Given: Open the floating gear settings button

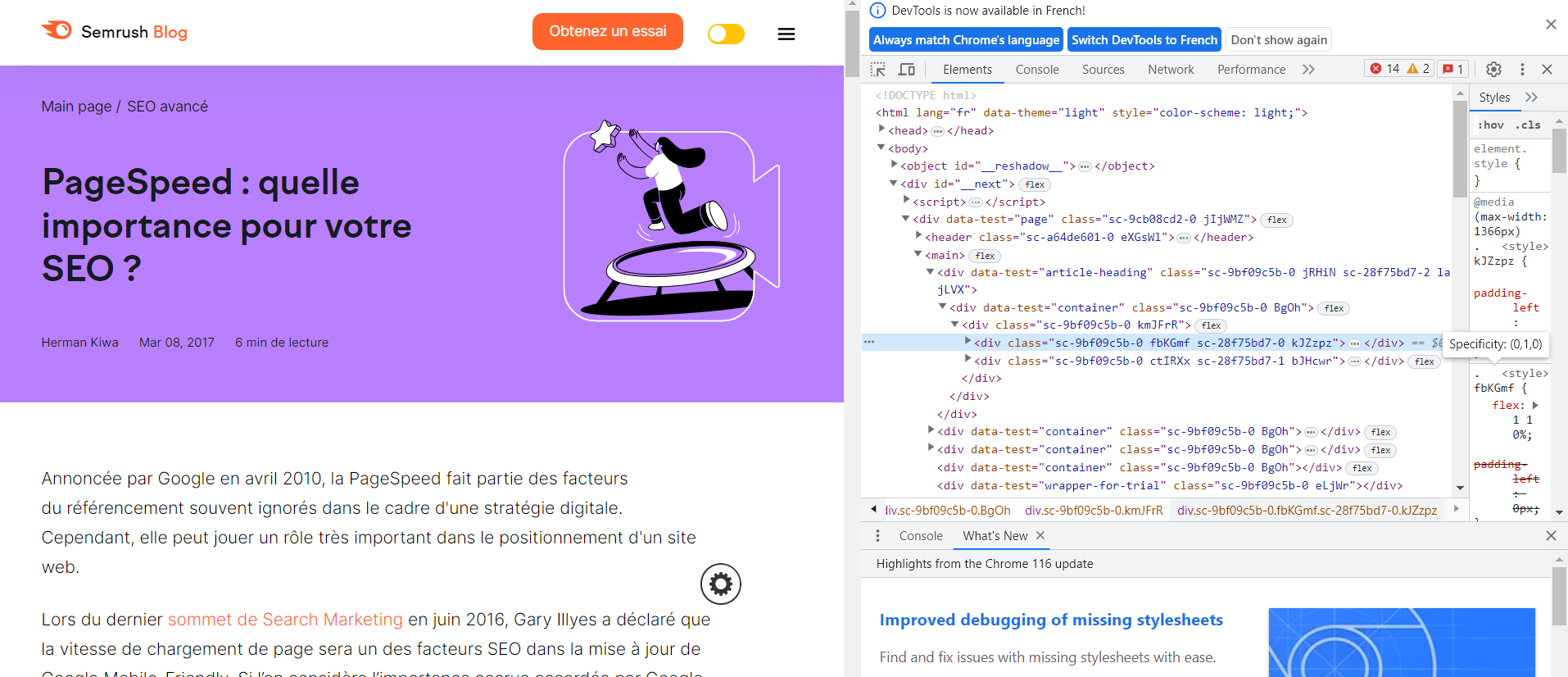Looking at the screenshot, I should click(x=721, y=584).
